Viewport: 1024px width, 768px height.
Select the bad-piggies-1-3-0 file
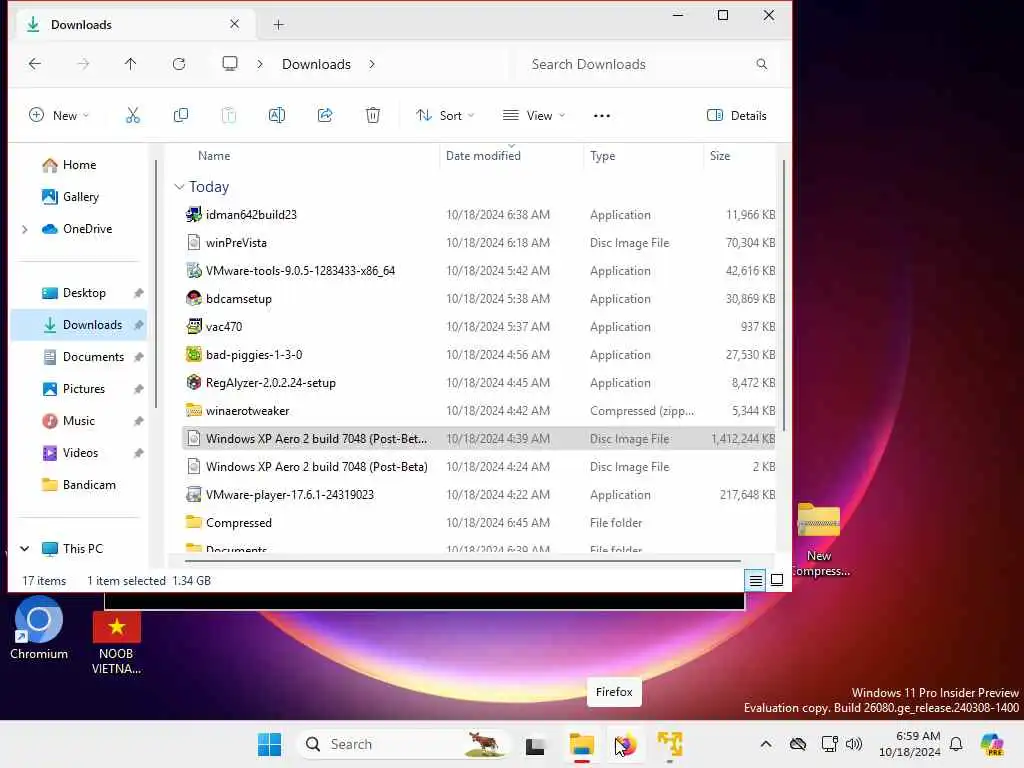tap(478, 355)
